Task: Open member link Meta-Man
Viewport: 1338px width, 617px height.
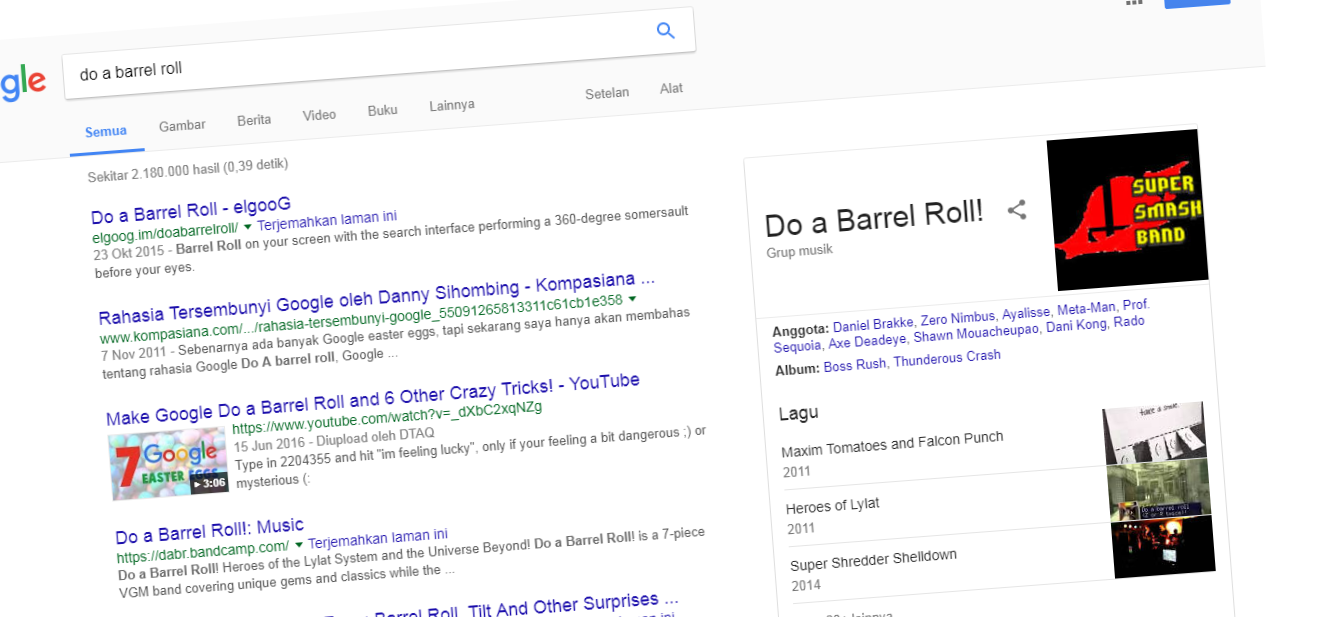Action: (1086, 307)
